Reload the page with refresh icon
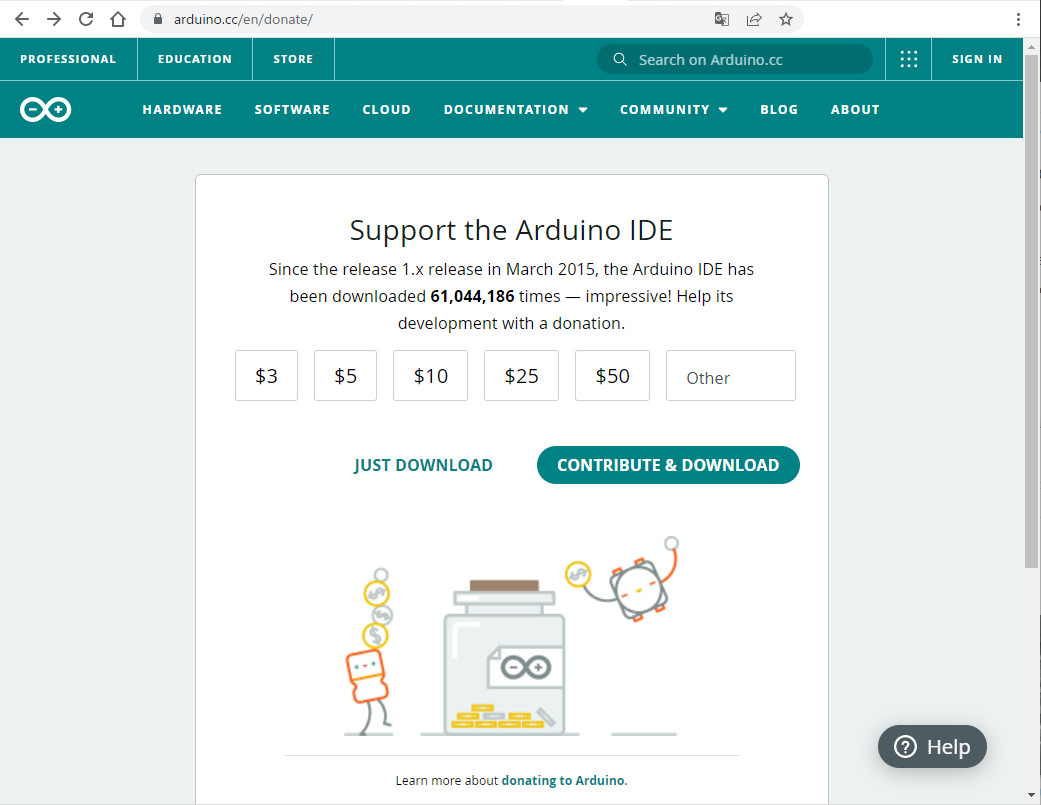Screen dimensions: 1041x805 pos(86,19)
